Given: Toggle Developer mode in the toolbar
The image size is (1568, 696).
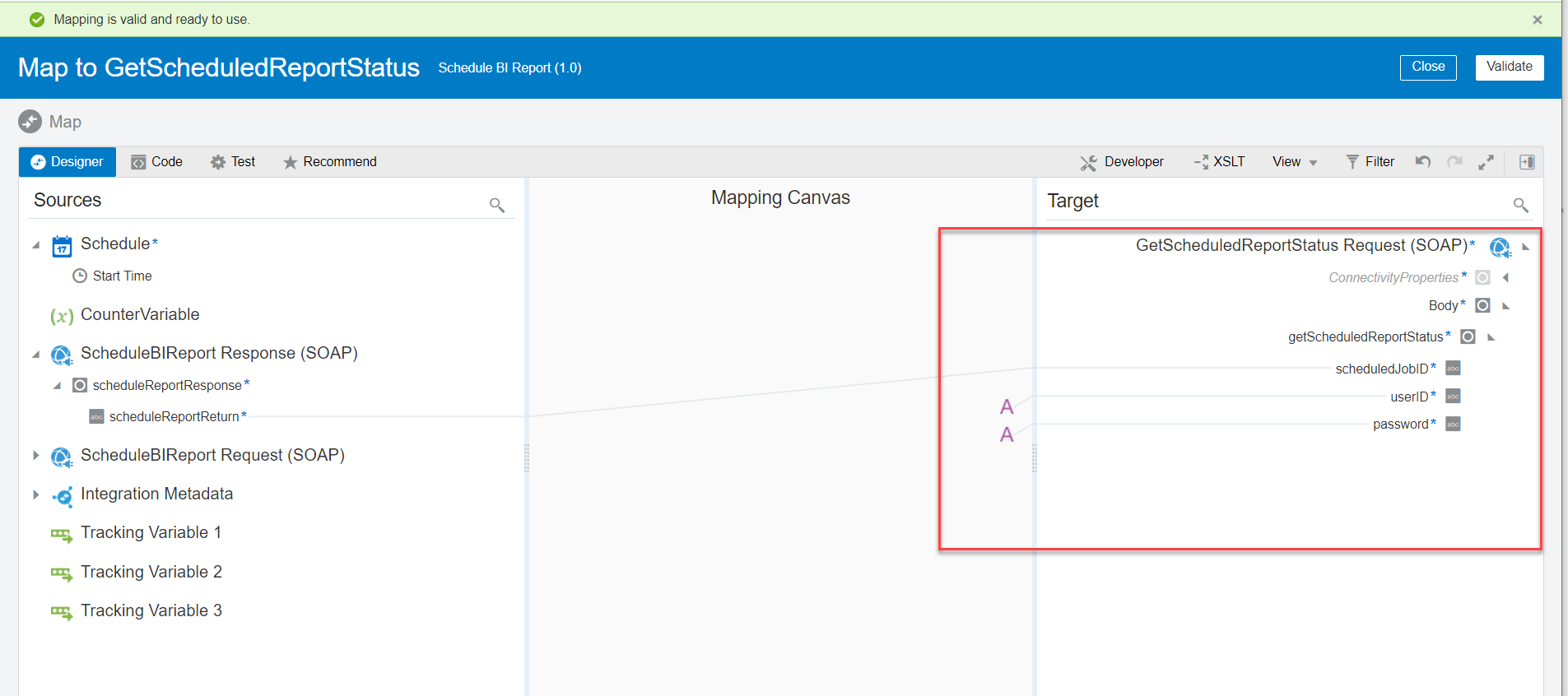Looking at the screenshot, I should point(1122,162).
